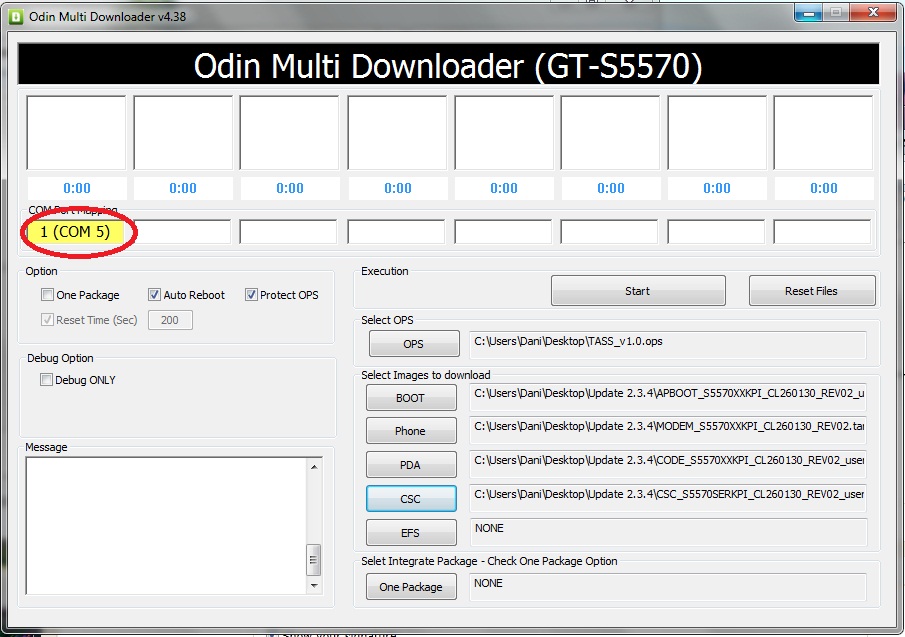The width and height of the screenshot is (905, 637).
Task: Choose a BOOT image file
Action: click(x=410, y=398)
